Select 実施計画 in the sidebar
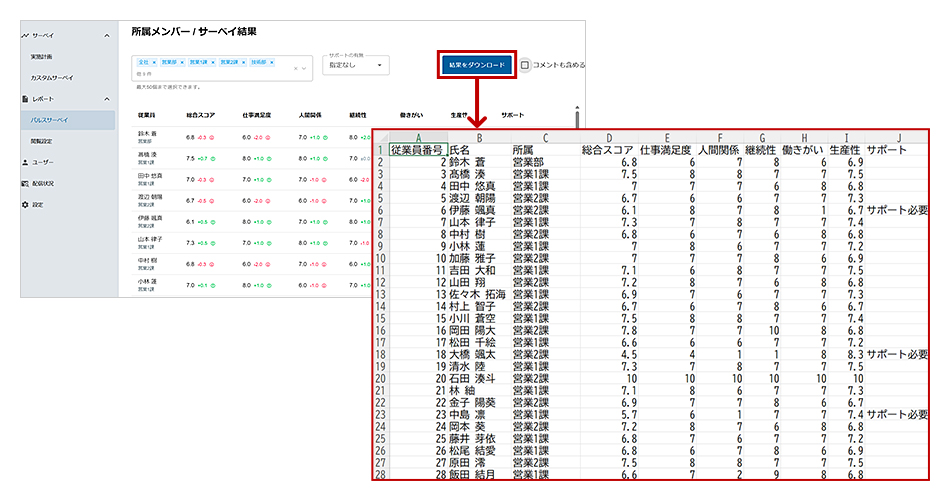Screen dimensions: 950x500 coord(43,57)
